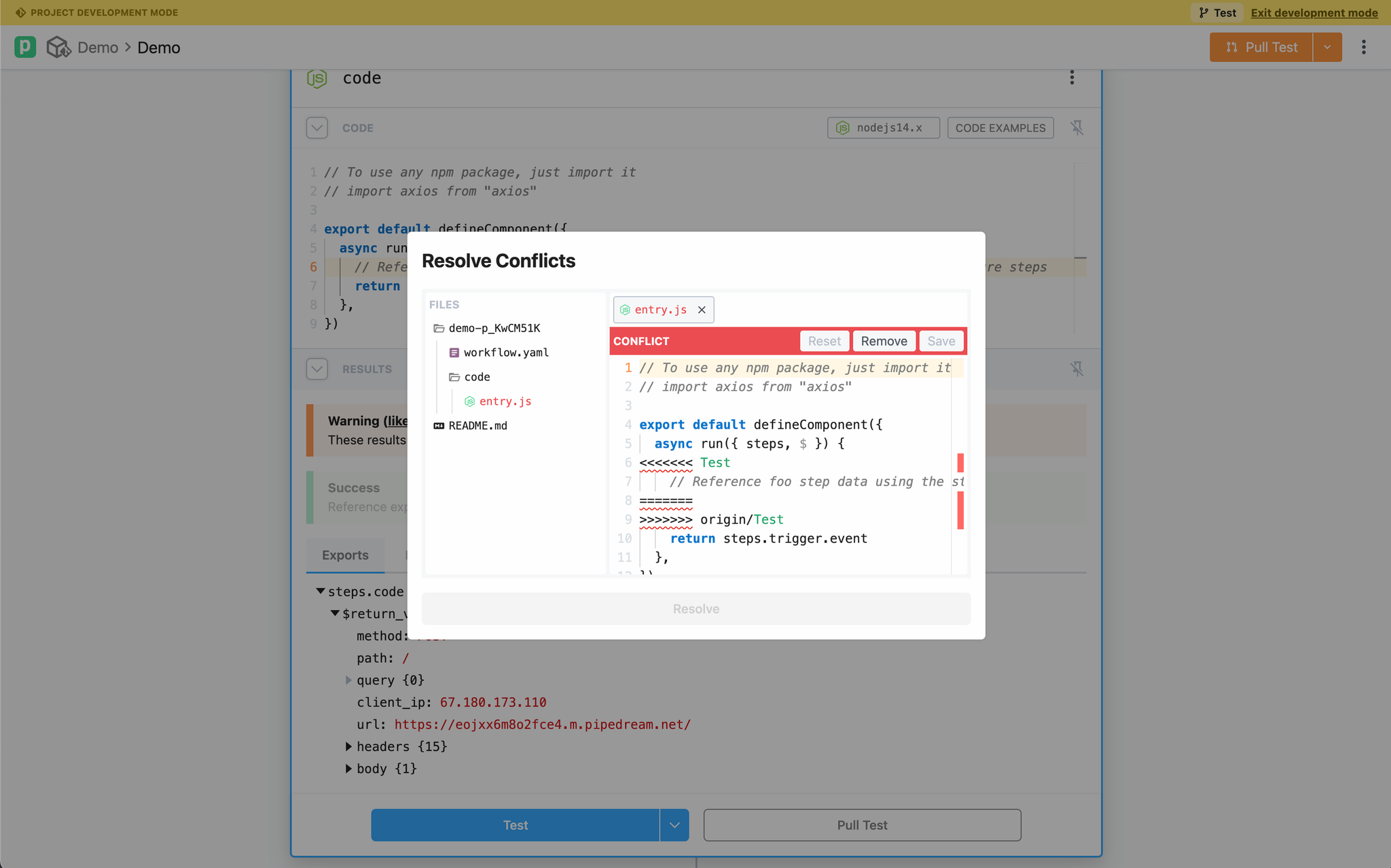The image size is (1391, 868).
Task: Unpin the CODE section
Action: [x=1077, y=128]
